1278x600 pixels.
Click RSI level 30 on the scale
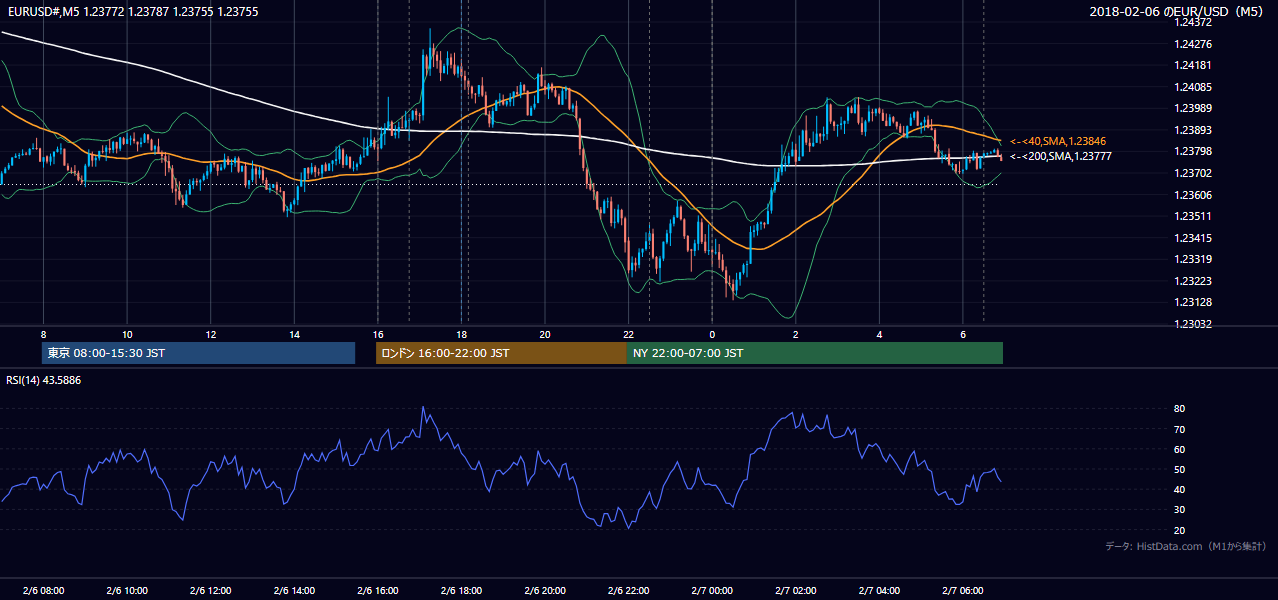pyautogui.click(x=1179, y=510)
